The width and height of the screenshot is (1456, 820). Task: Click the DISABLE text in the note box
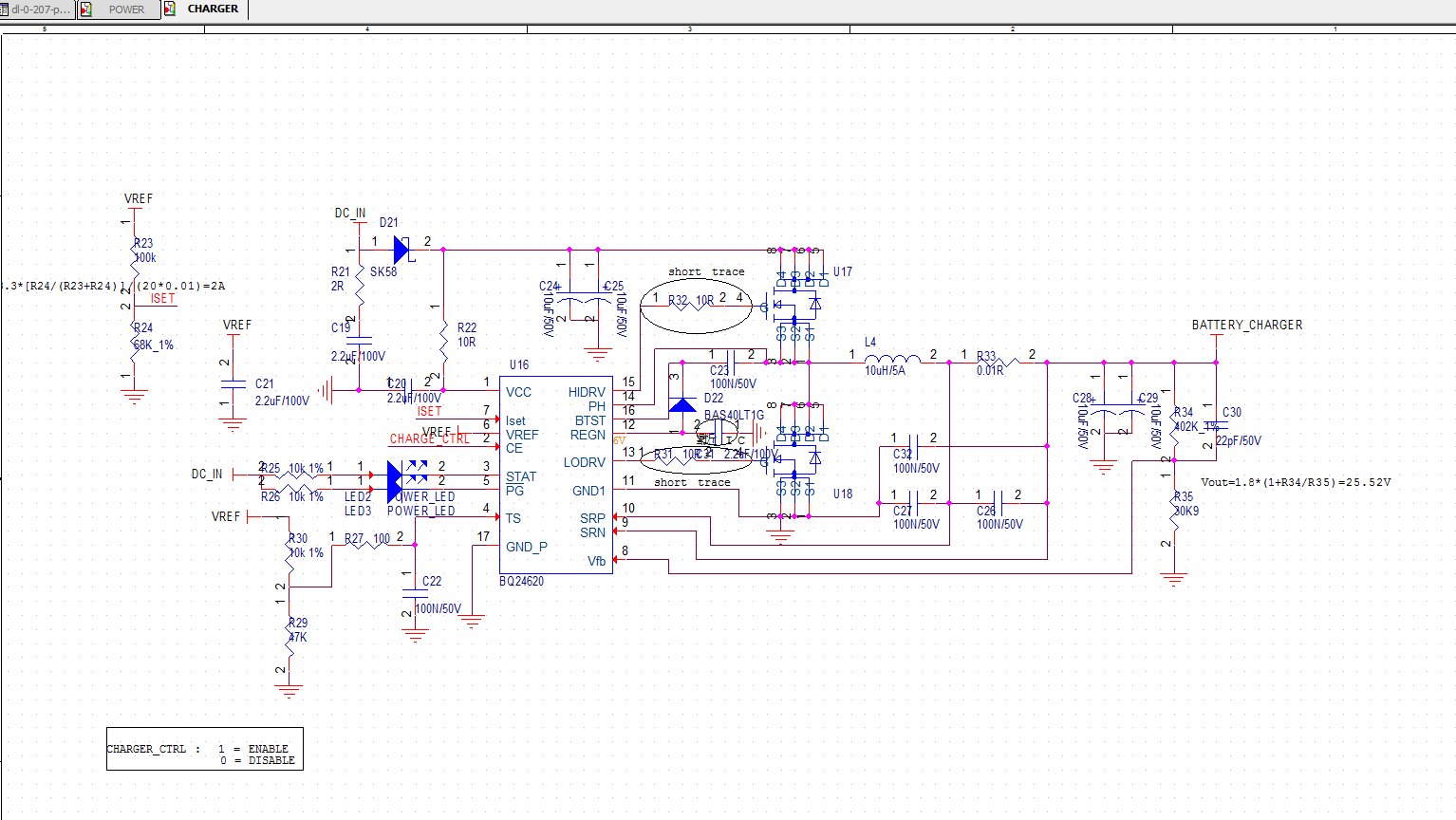click(271, 760)
